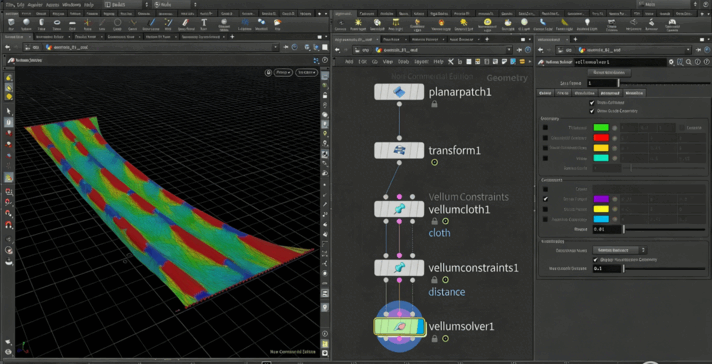Select the planarpatch1 node
The height and width of the screenshot is (364, 712).
tap(399, 92)
